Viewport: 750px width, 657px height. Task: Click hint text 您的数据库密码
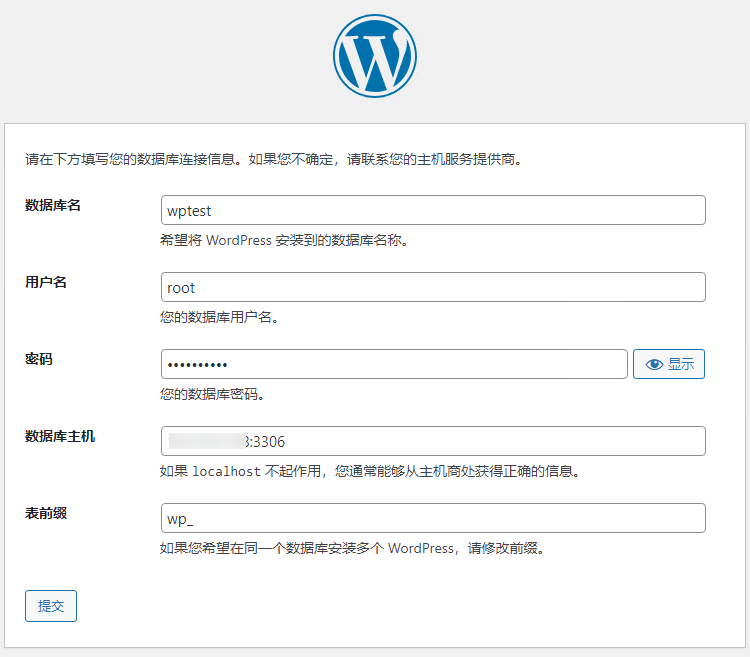pyautogui.click(x=212, y=394)
